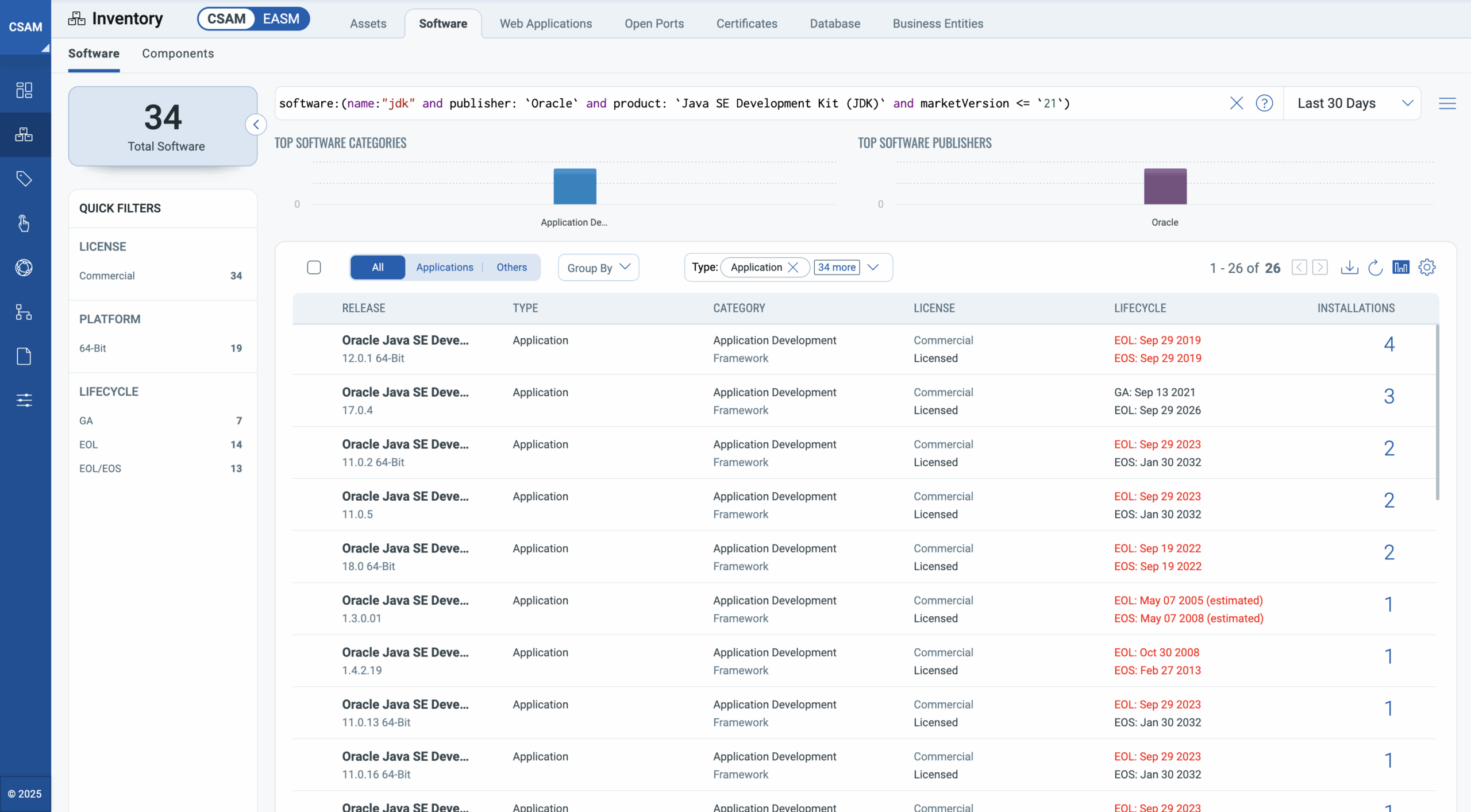The height and width of the screenshot is (812, 1471).
Task: Open the globe icon in left sidebar
Action: click(x=24, y=268)
